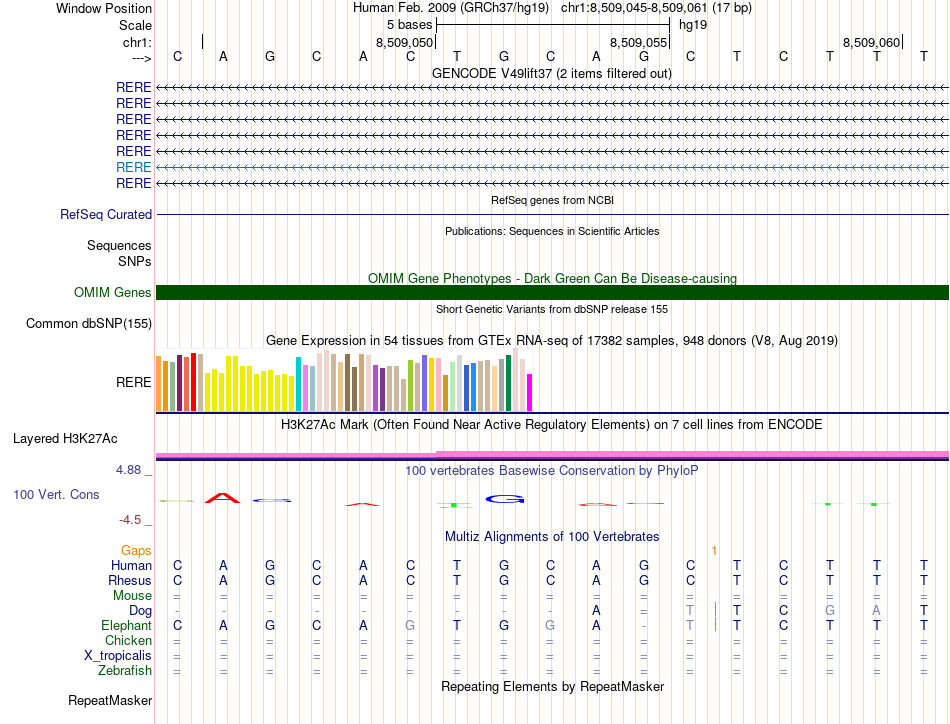Click the dark green OMIM Genes bar
This screenshot has width=950, height=724.
[x=552, y=293]
